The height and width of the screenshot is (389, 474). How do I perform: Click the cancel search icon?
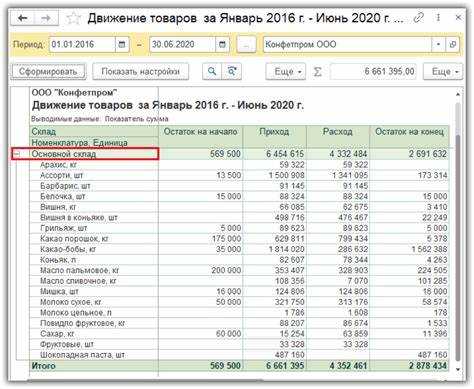coord(232,71)
